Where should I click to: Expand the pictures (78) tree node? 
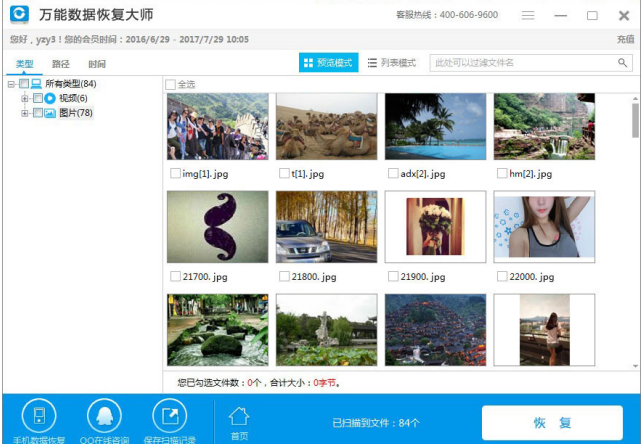click(25, 113)
